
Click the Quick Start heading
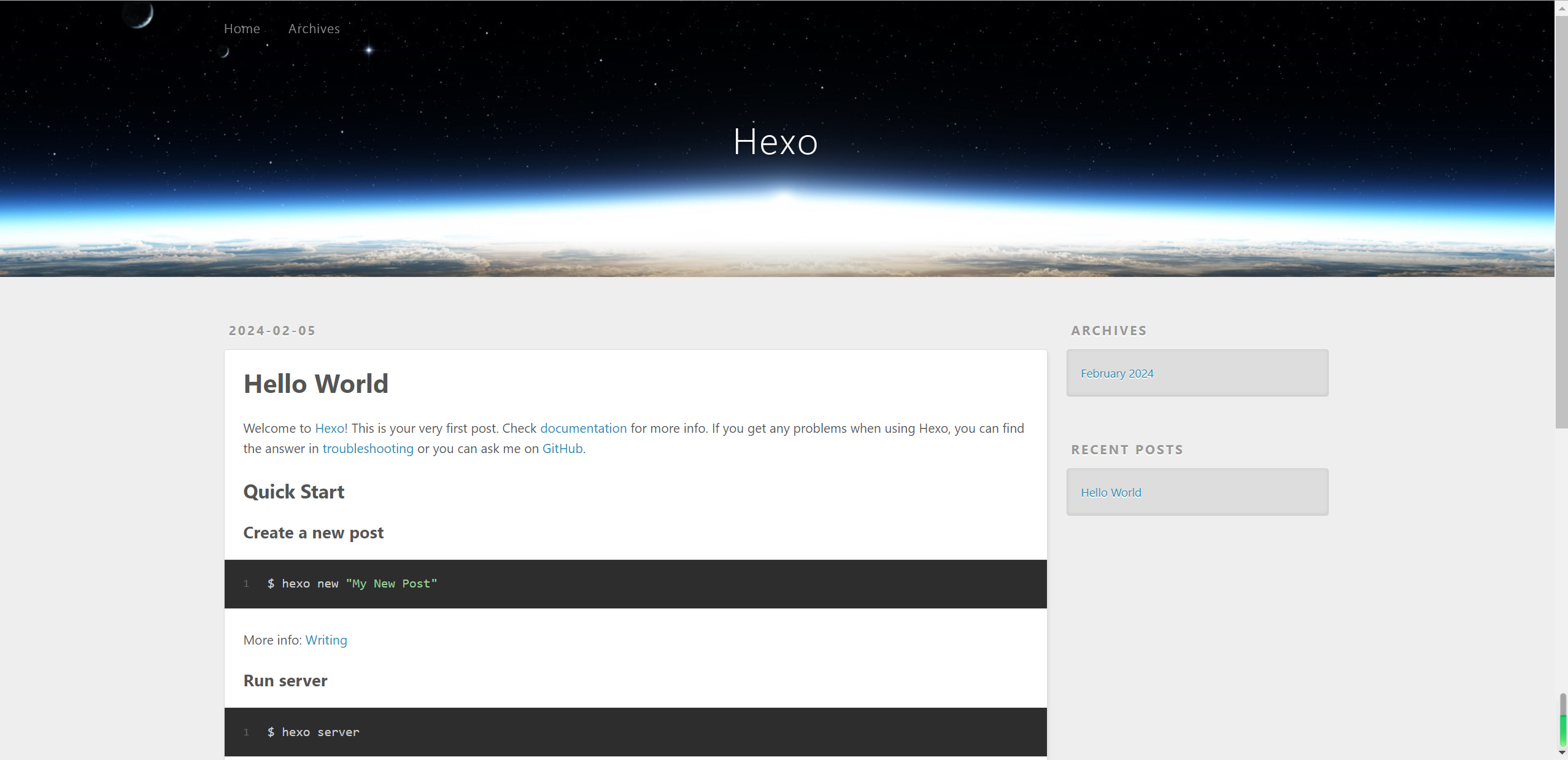coord(293,492)
